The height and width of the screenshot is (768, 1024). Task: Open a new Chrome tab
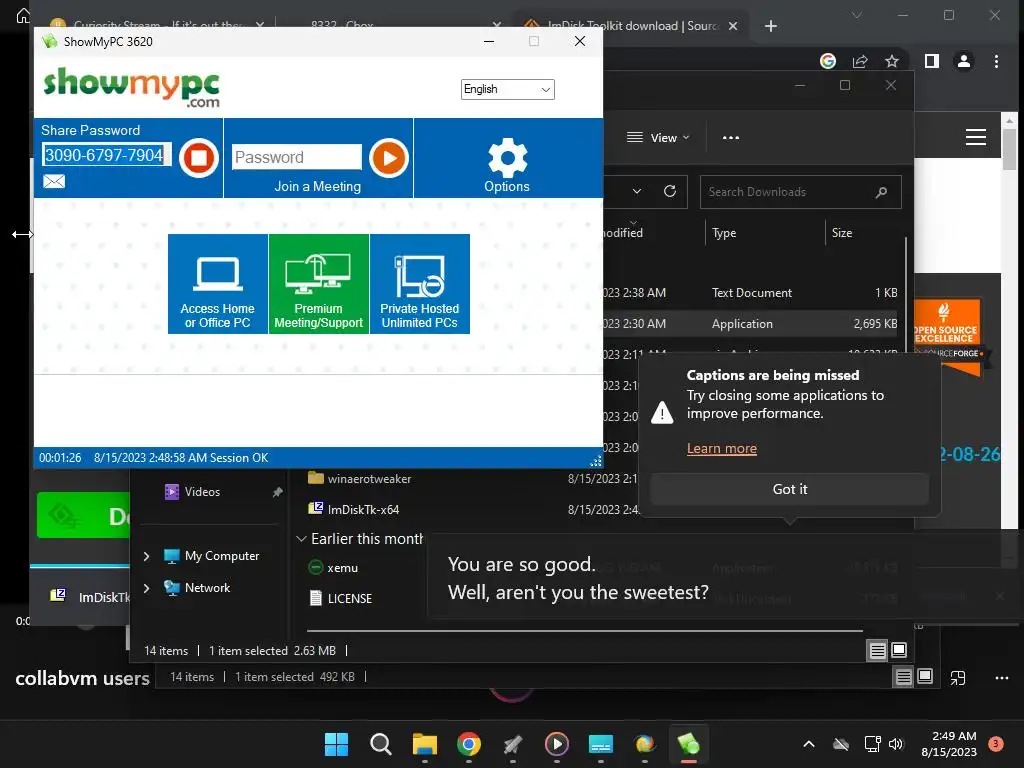pyautogui.click(x=771, y=26)
